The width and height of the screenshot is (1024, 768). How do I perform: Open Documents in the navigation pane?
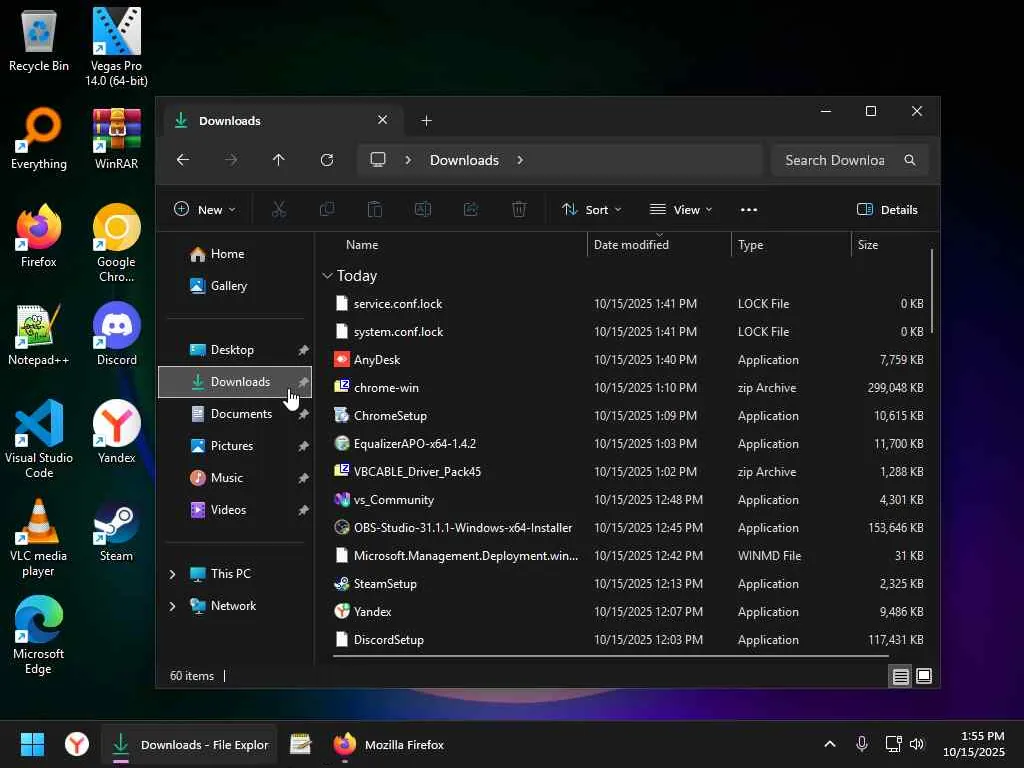click(x=235, y=414)
